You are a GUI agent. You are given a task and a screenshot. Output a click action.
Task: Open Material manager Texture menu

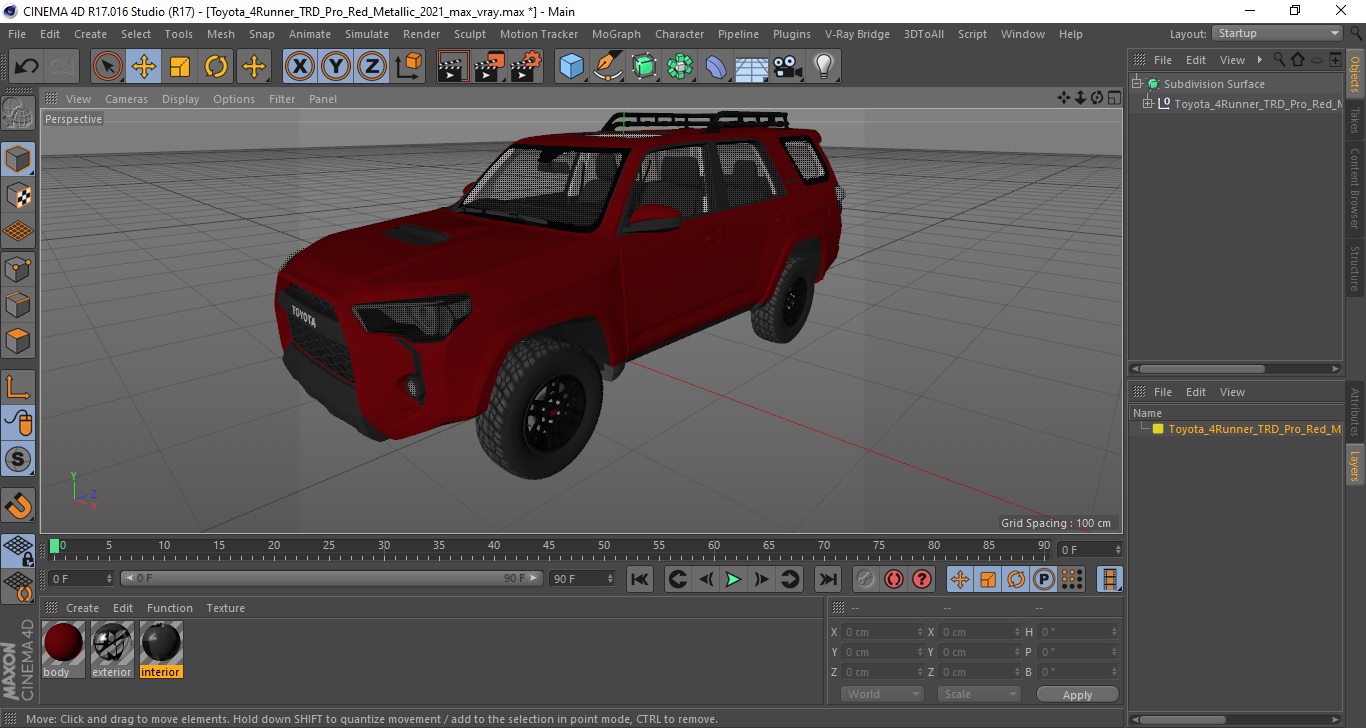click(225, 608)
